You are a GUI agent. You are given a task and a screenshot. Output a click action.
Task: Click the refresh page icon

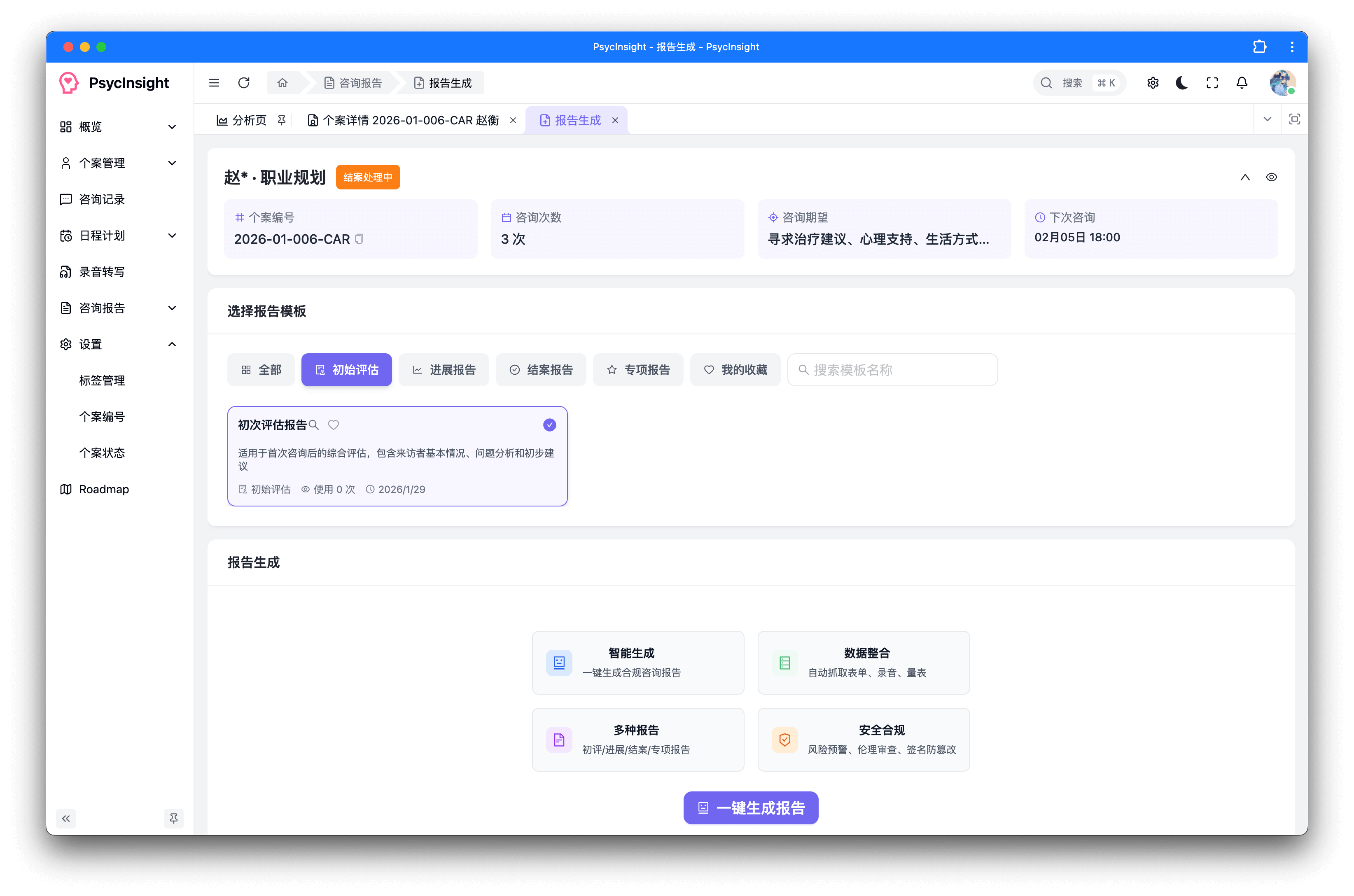tap(244, 83)
